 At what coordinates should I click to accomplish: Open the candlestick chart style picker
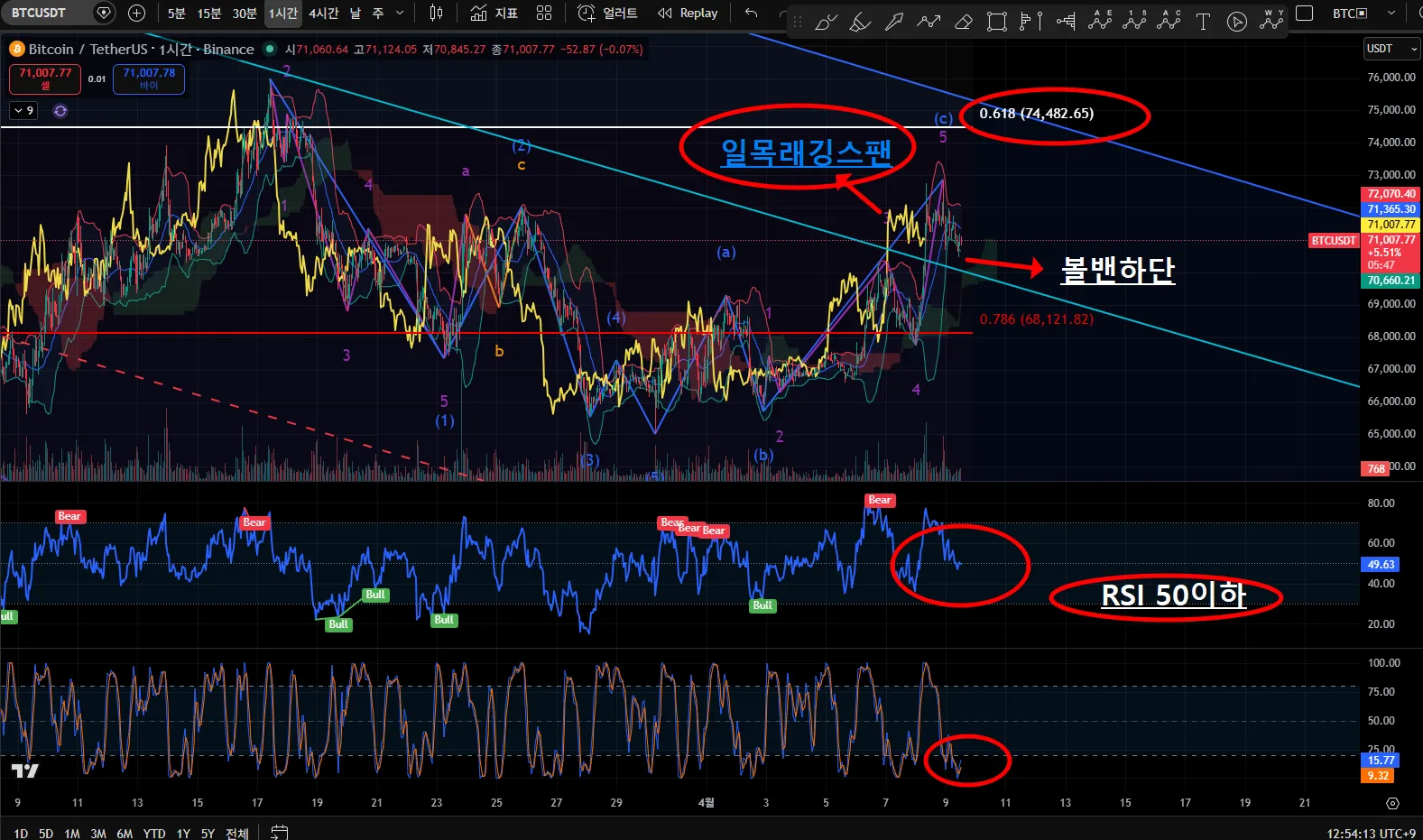[436, 13]
